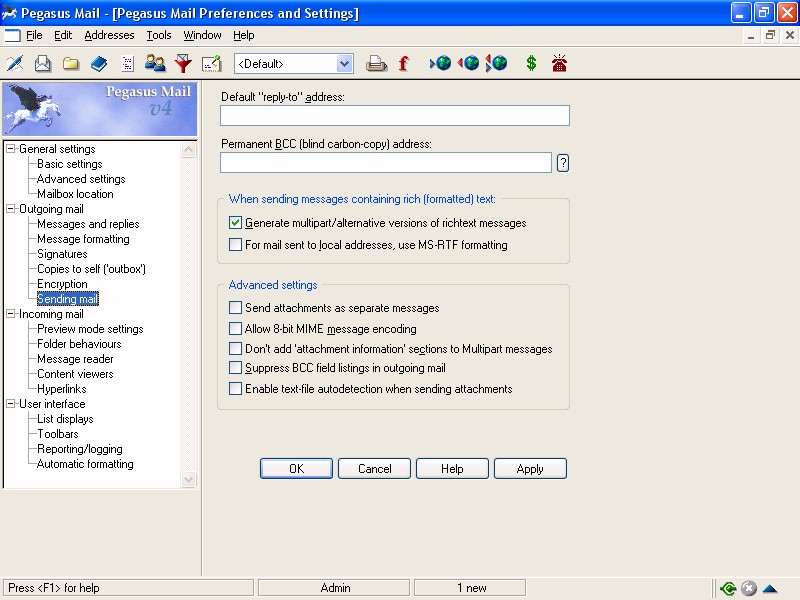Click the green dollar sign icon
800x600 pixels.
pyautogui.click(x=531, y=63)
